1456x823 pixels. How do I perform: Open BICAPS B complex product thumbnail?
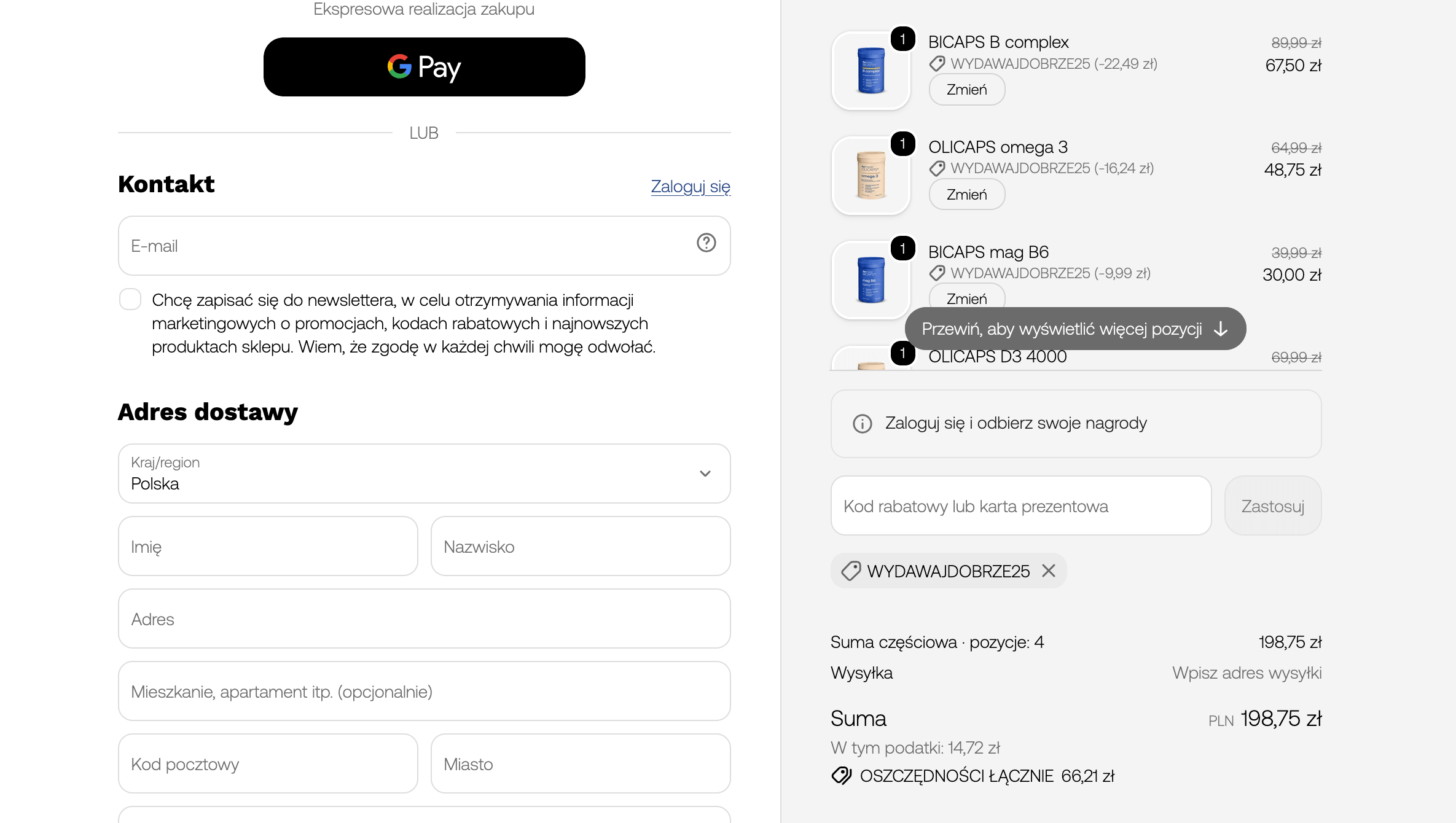(871, 71)
